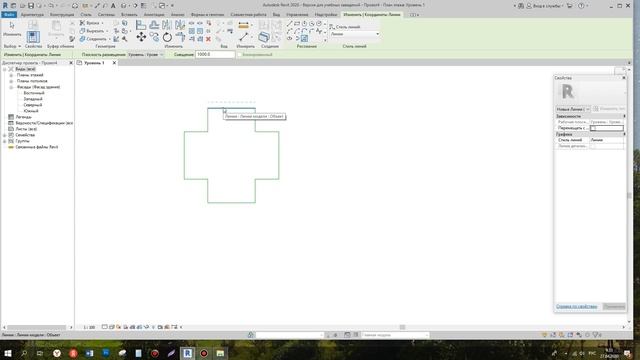Collapse the Фасады (Фасад здания) node
The image size is (640, 360).
coord(11,87)
